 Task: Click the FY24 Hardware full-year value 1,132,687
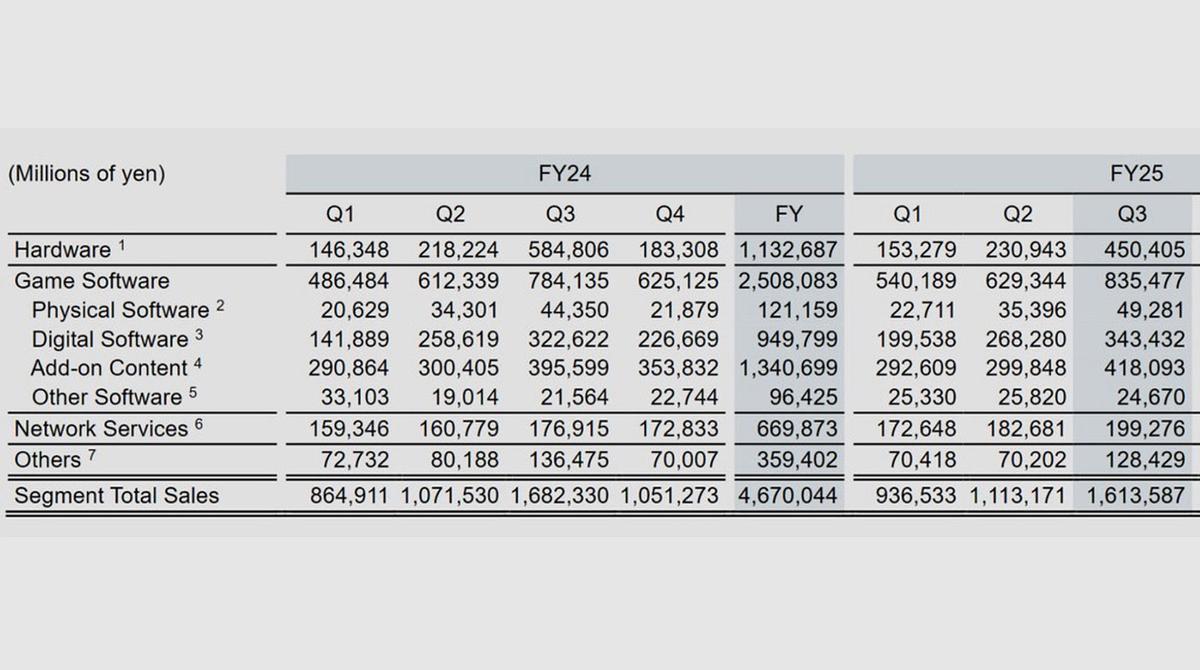[787, 249]
